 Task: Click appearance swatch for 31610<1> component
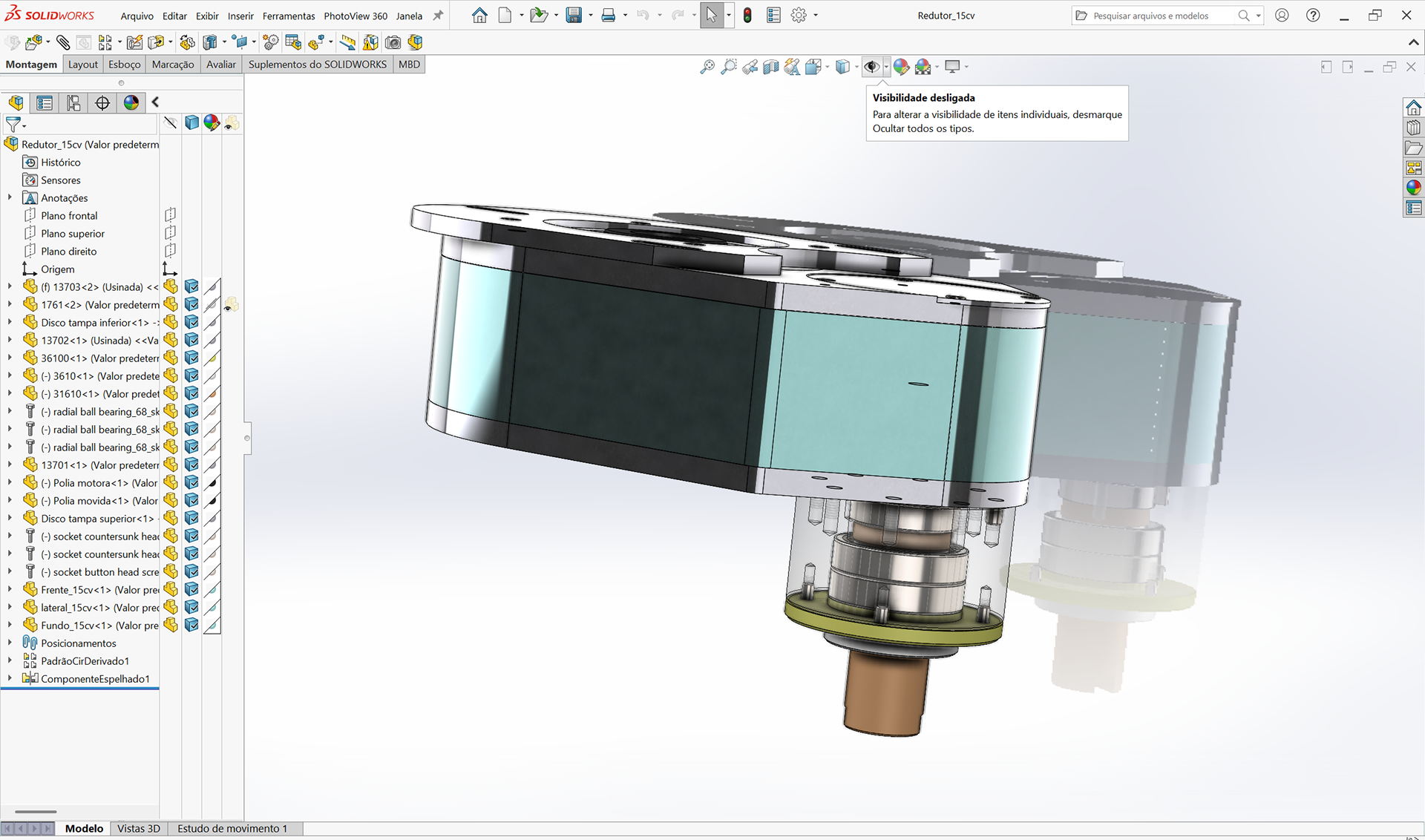(x=212, y=393)
